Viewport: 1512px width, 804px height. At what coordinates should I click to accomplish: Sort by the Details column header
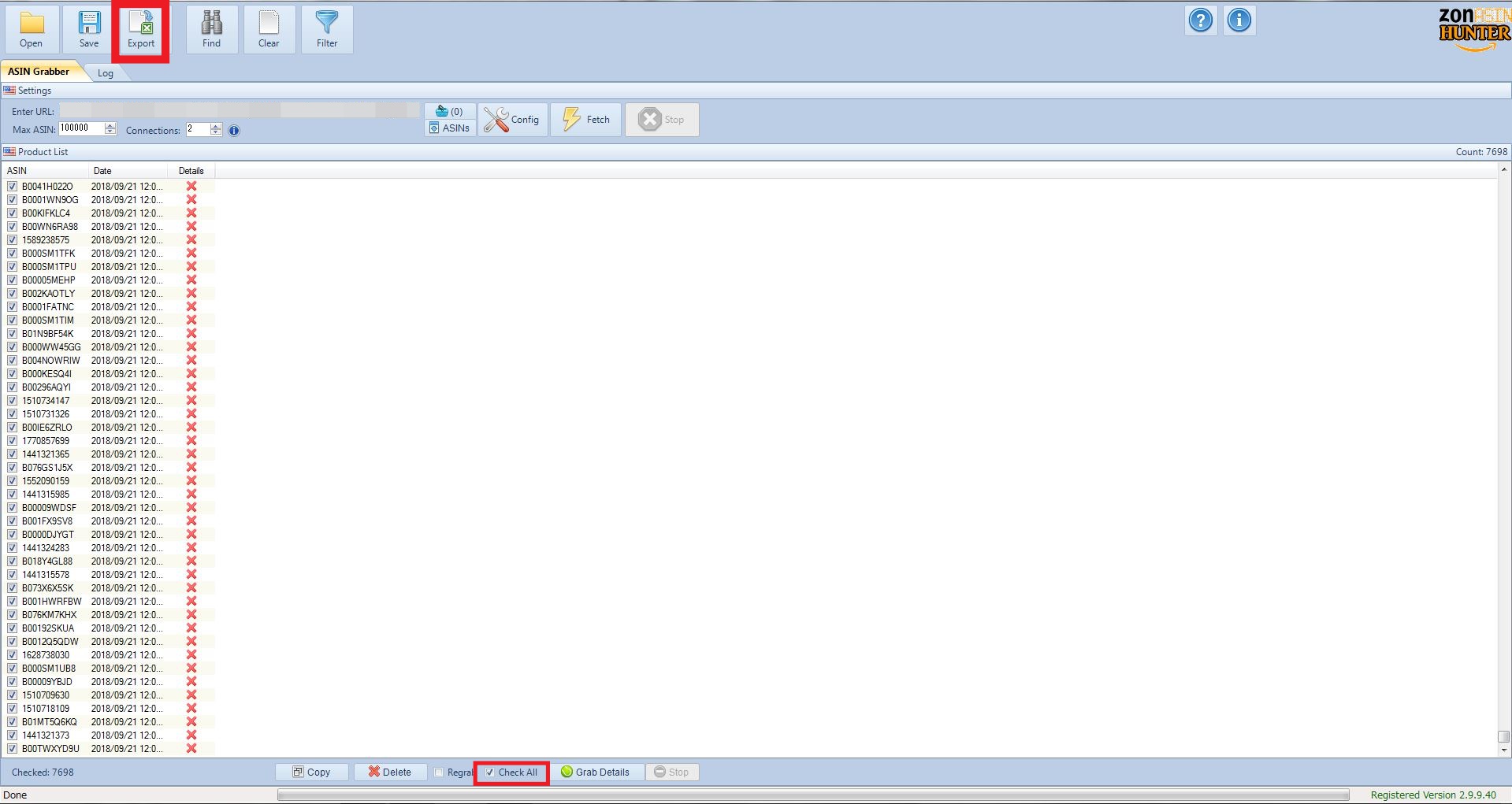[191, 171]
